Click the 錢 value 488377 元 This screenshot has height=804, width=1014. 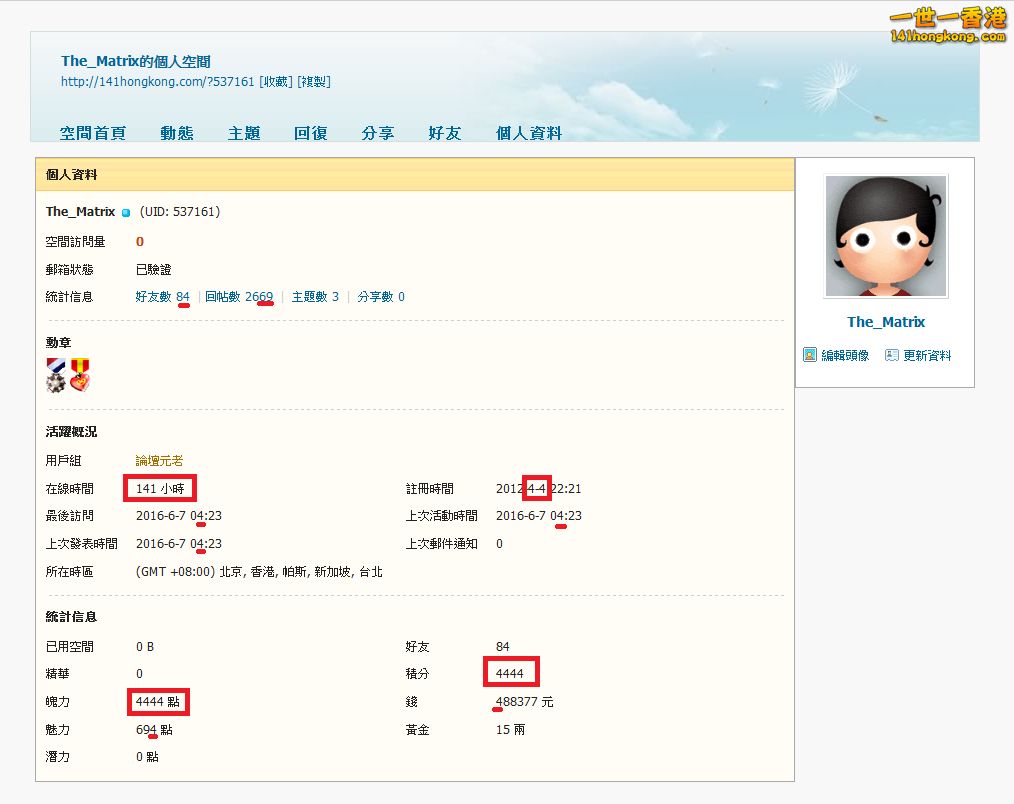[x=524, y=702]
